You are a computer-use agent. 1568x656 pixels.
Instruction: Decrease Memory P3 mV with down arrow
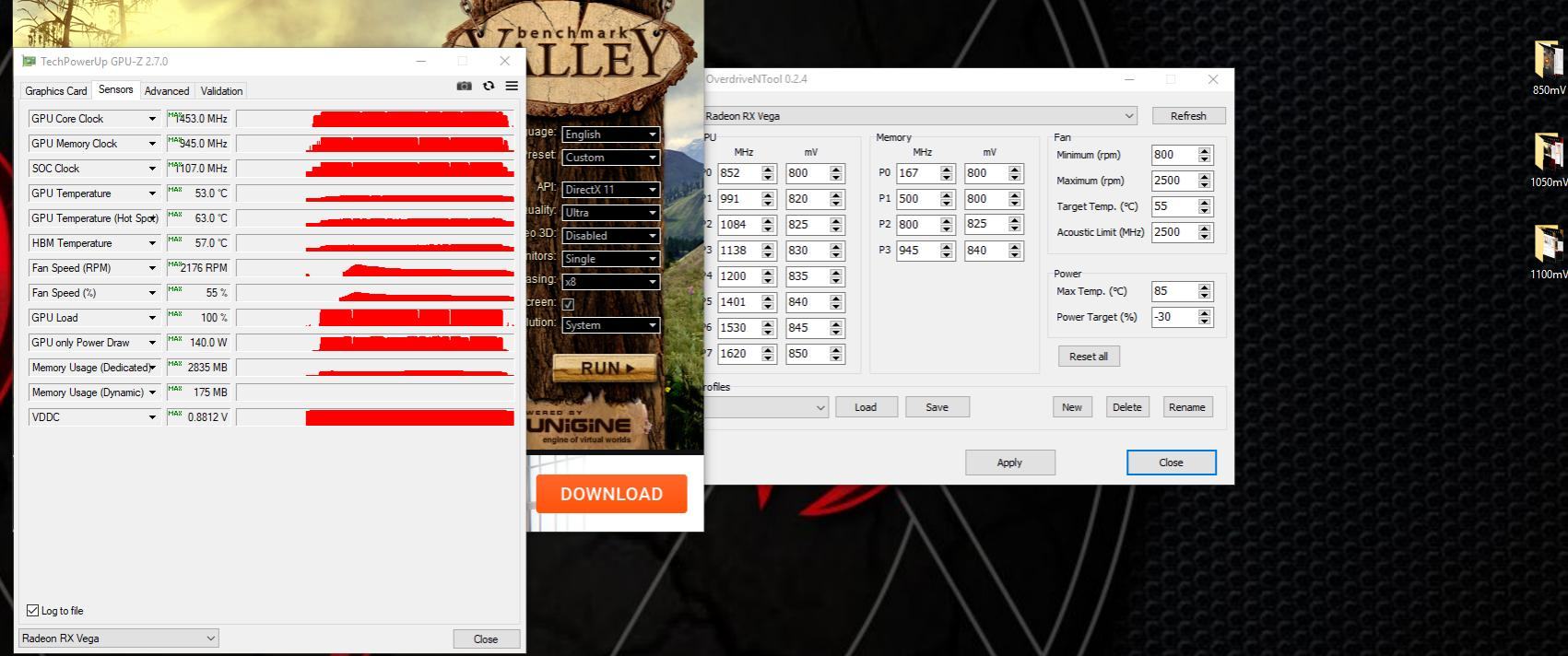tap(1015, 255)
